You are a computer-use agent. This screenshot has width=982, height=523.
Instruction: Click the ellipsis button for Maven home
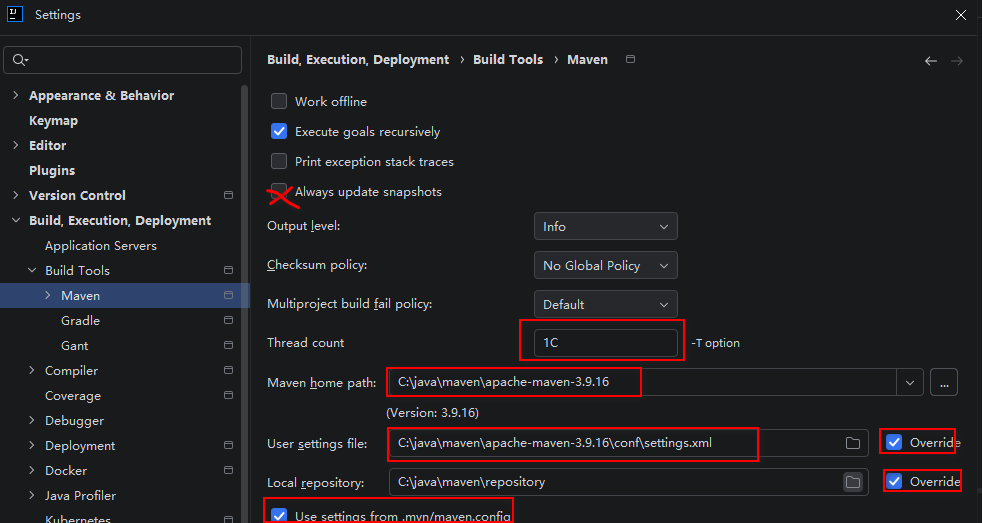(x=944, y=383)
